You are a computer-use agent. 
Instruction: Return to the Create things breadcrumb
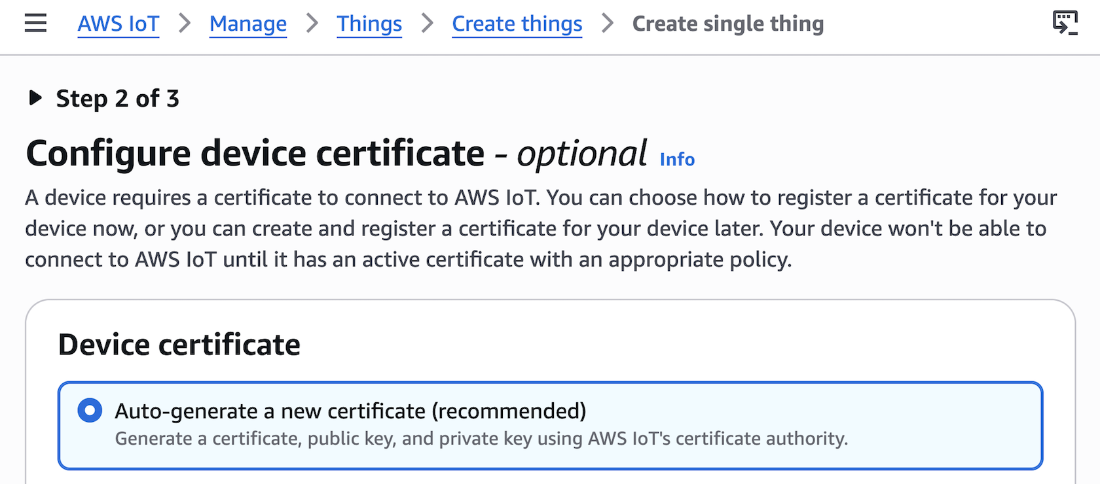click(517, 24)
